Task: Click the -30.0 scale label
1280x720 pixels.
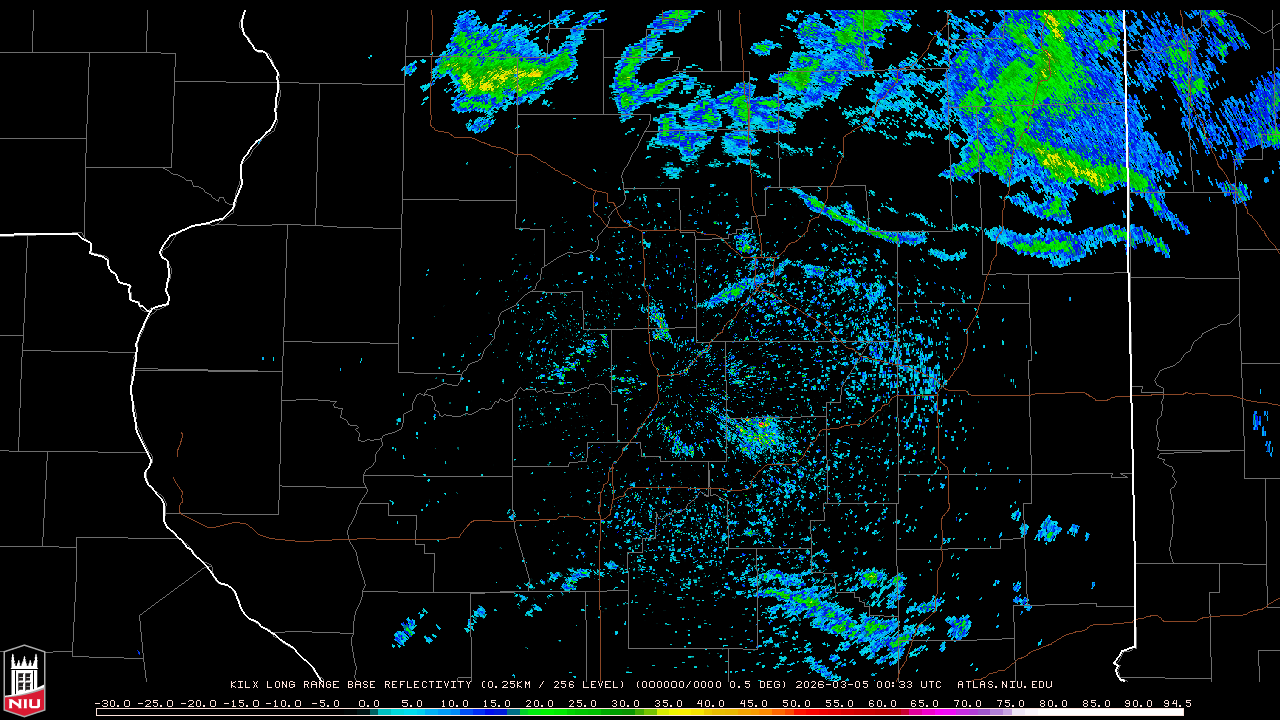Action: pos(112,704)
